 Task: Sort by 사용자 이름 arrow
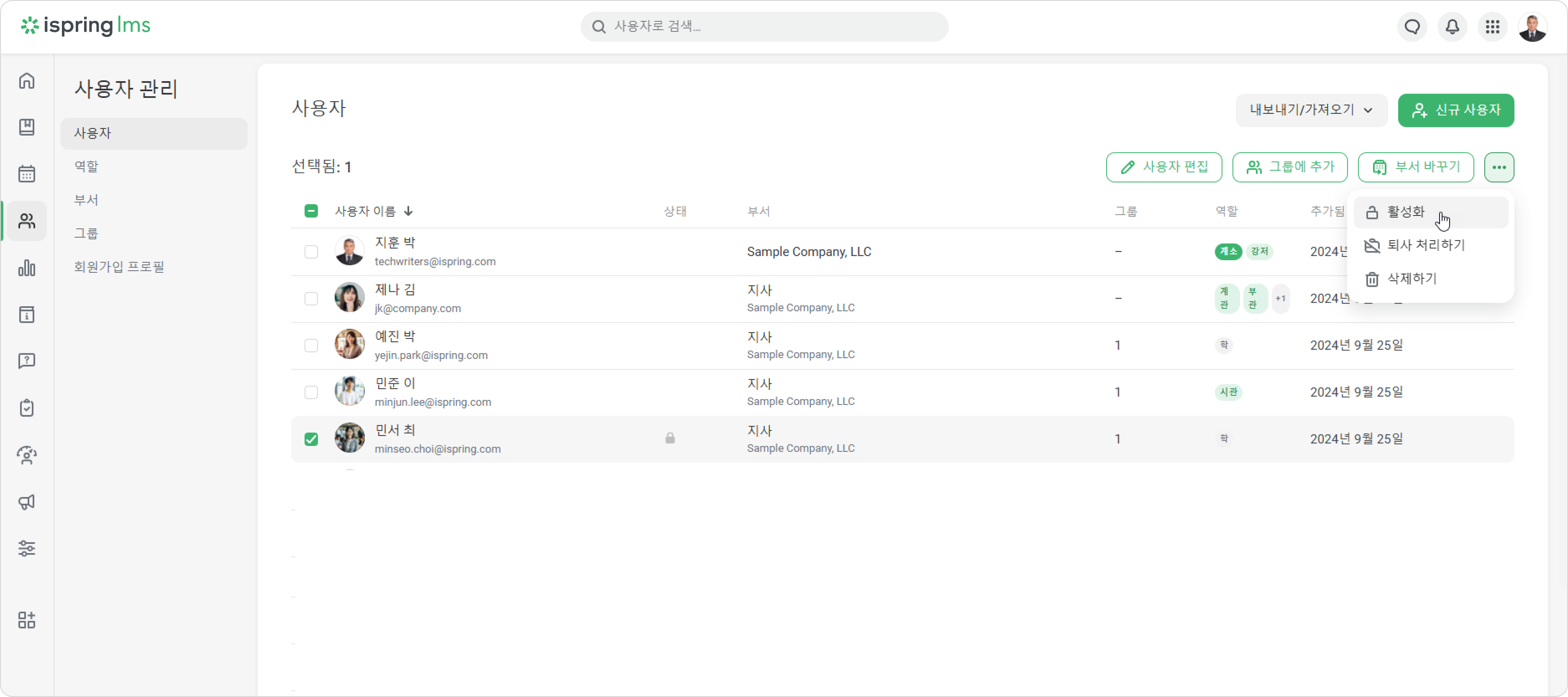point(409,211)
